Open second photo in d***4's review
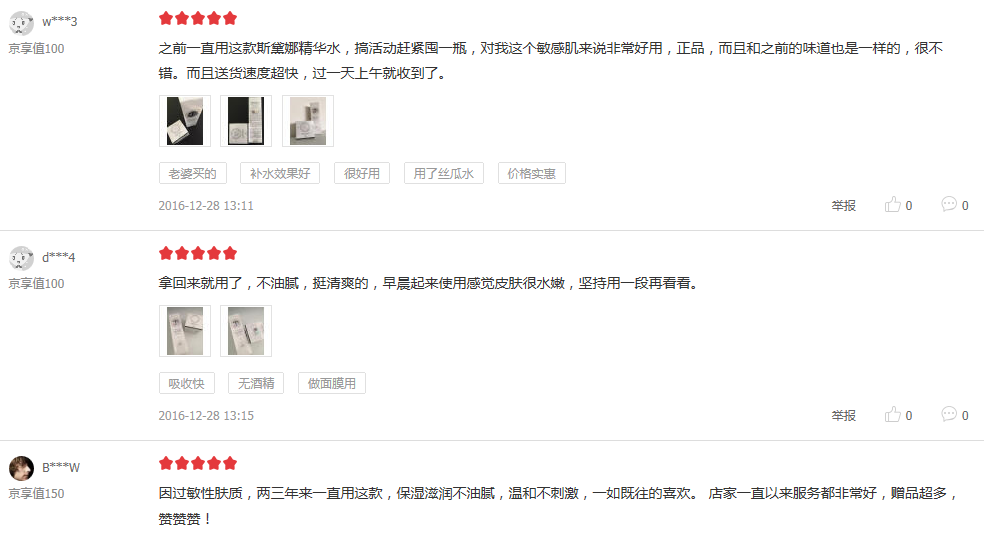Viewport: 986px width, 534px height. click(x=246, y=331)
